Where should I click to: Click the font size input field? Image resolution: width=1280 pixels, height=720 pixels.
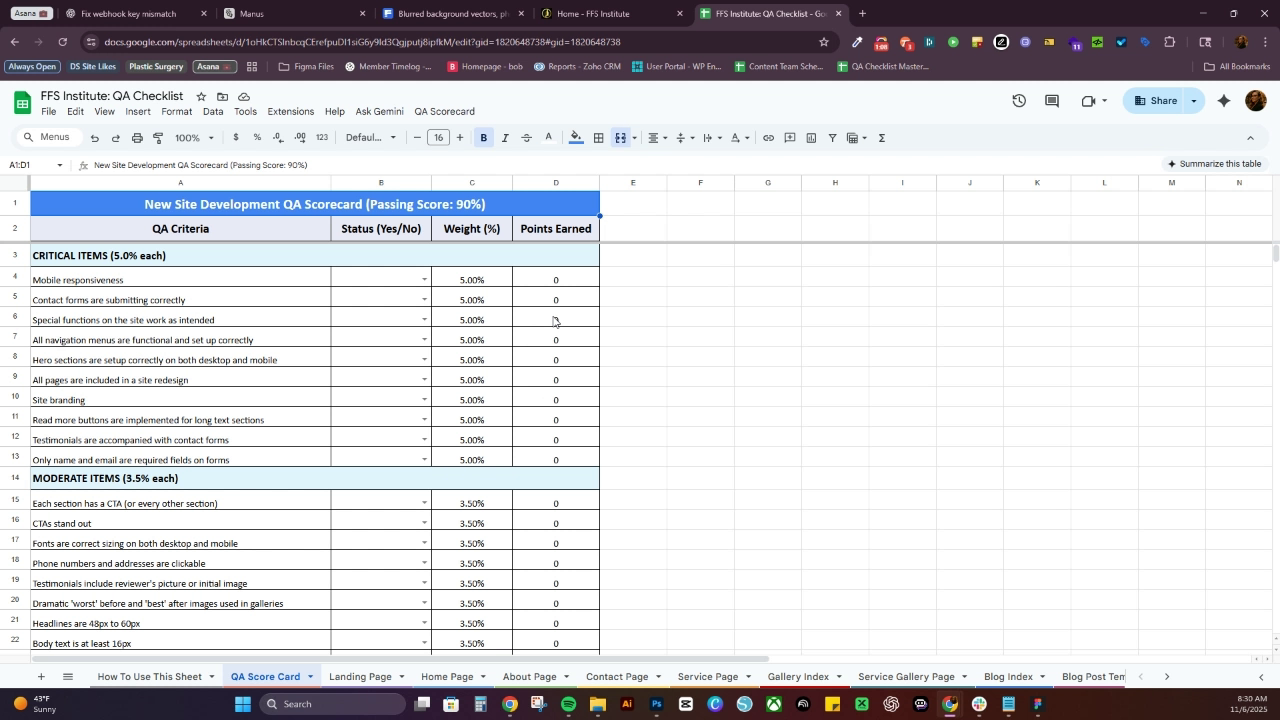pyautogui.click(x=438, y=138)
